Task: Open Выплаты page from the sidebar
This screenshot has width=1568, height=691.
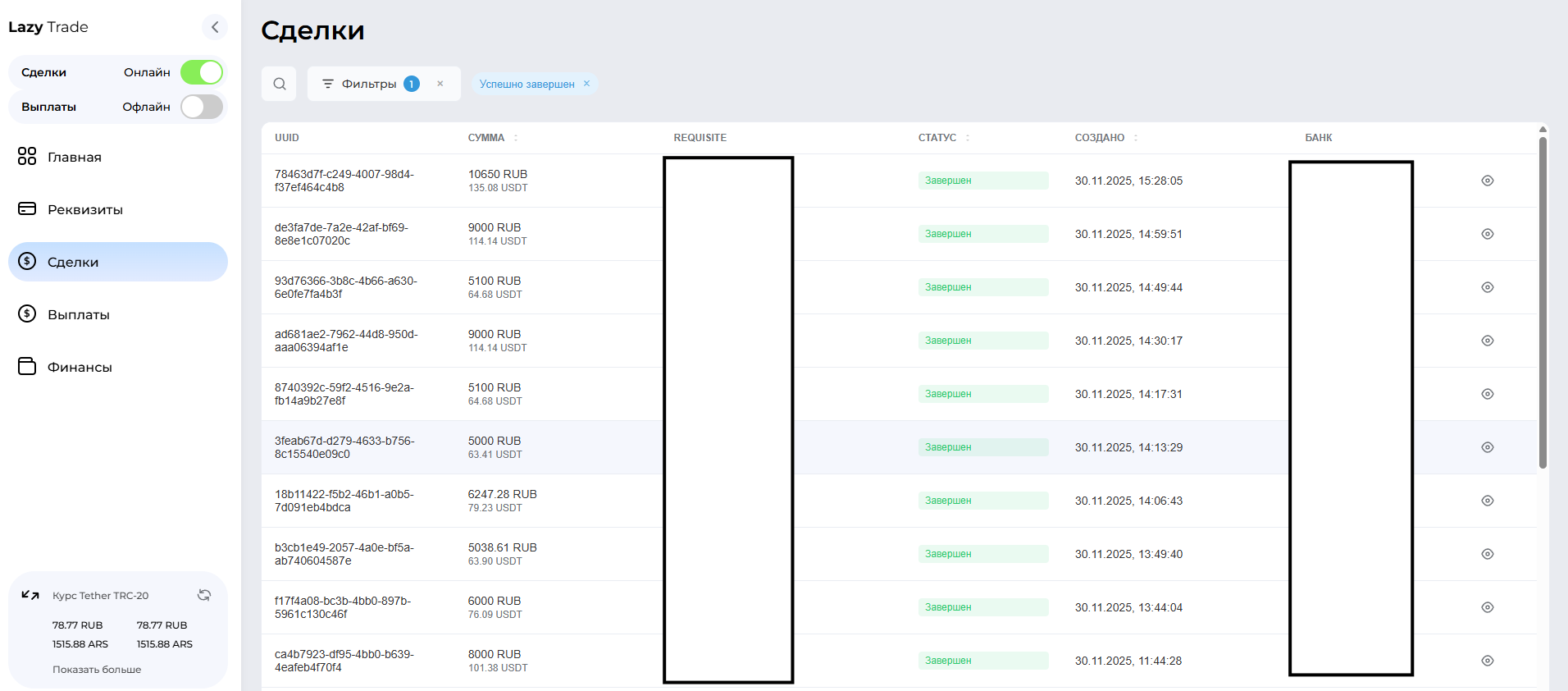Action: (78, 314)
